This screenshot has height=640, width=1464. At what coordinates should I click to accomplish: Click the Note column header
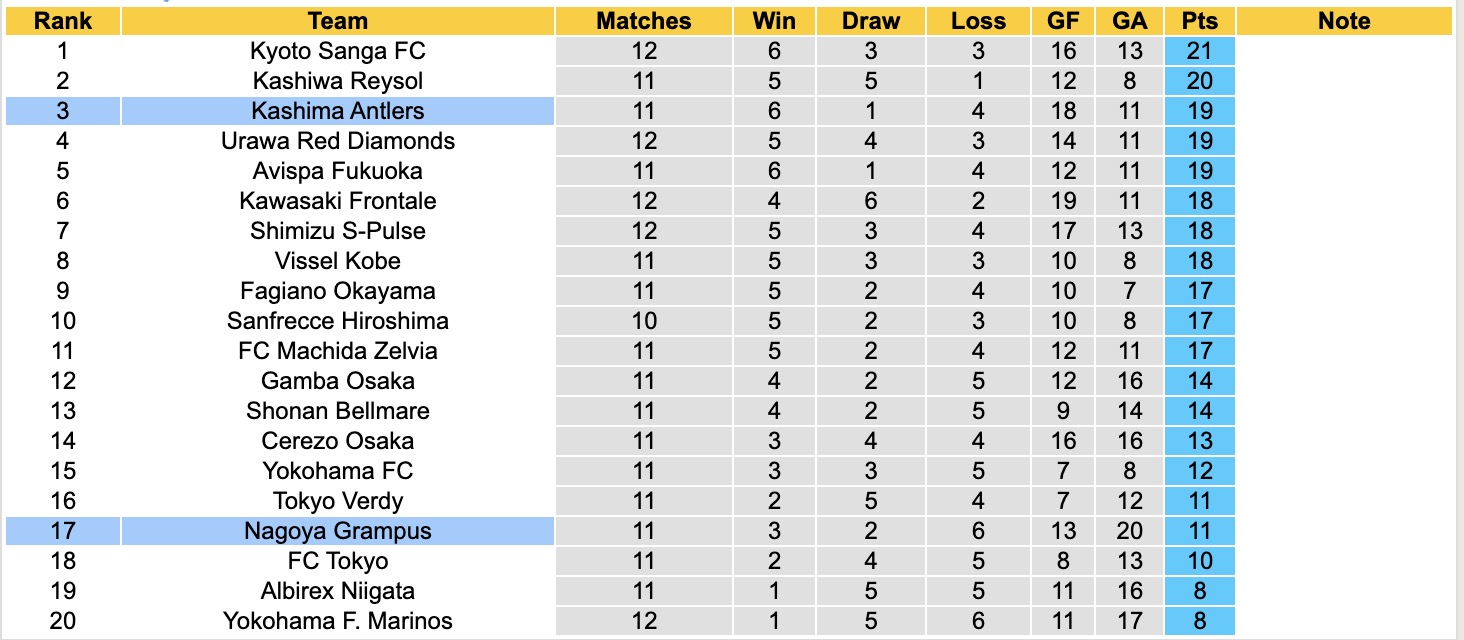pos(1344,21)
